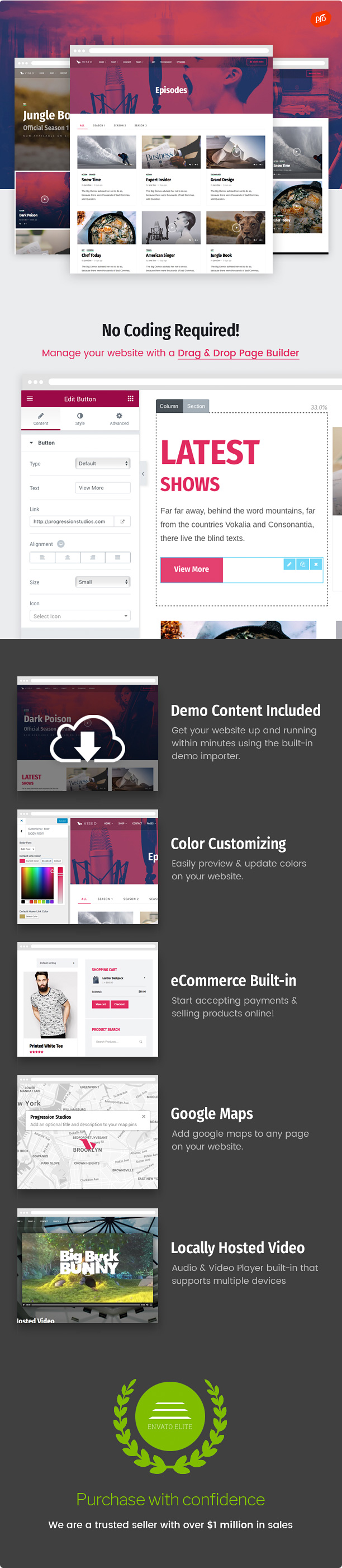
Task: Switch to the Advanced tab
Action: tap(119, 418)
